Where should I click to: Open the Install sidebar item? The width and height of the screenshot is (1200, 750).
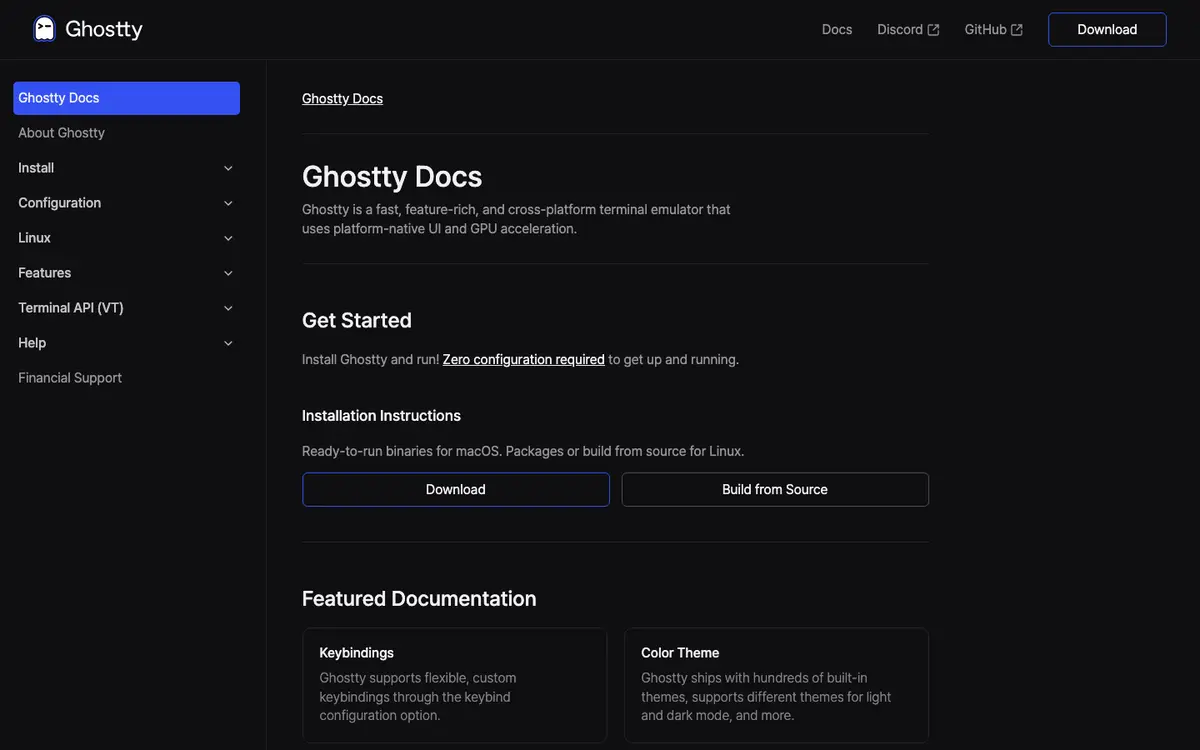[126, 168]
